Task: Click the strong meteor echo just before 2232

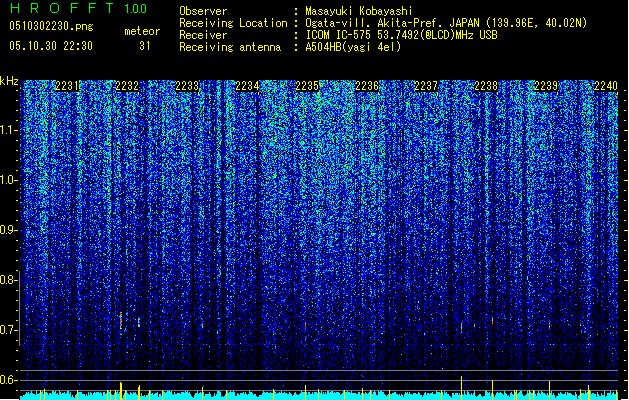Action: pos(121,322)
